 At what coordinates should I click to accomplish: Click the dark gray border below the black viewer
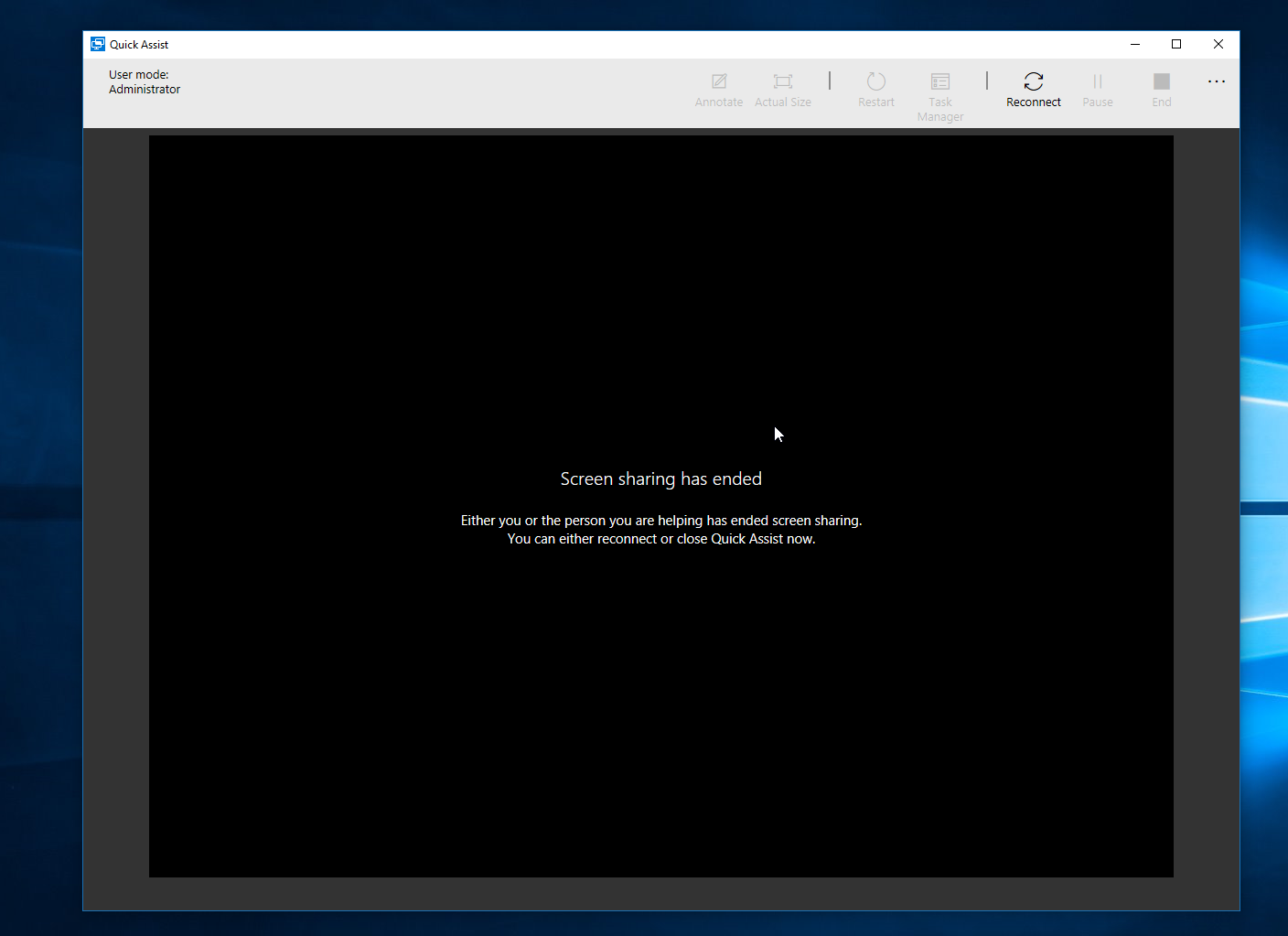pos(660,894)
